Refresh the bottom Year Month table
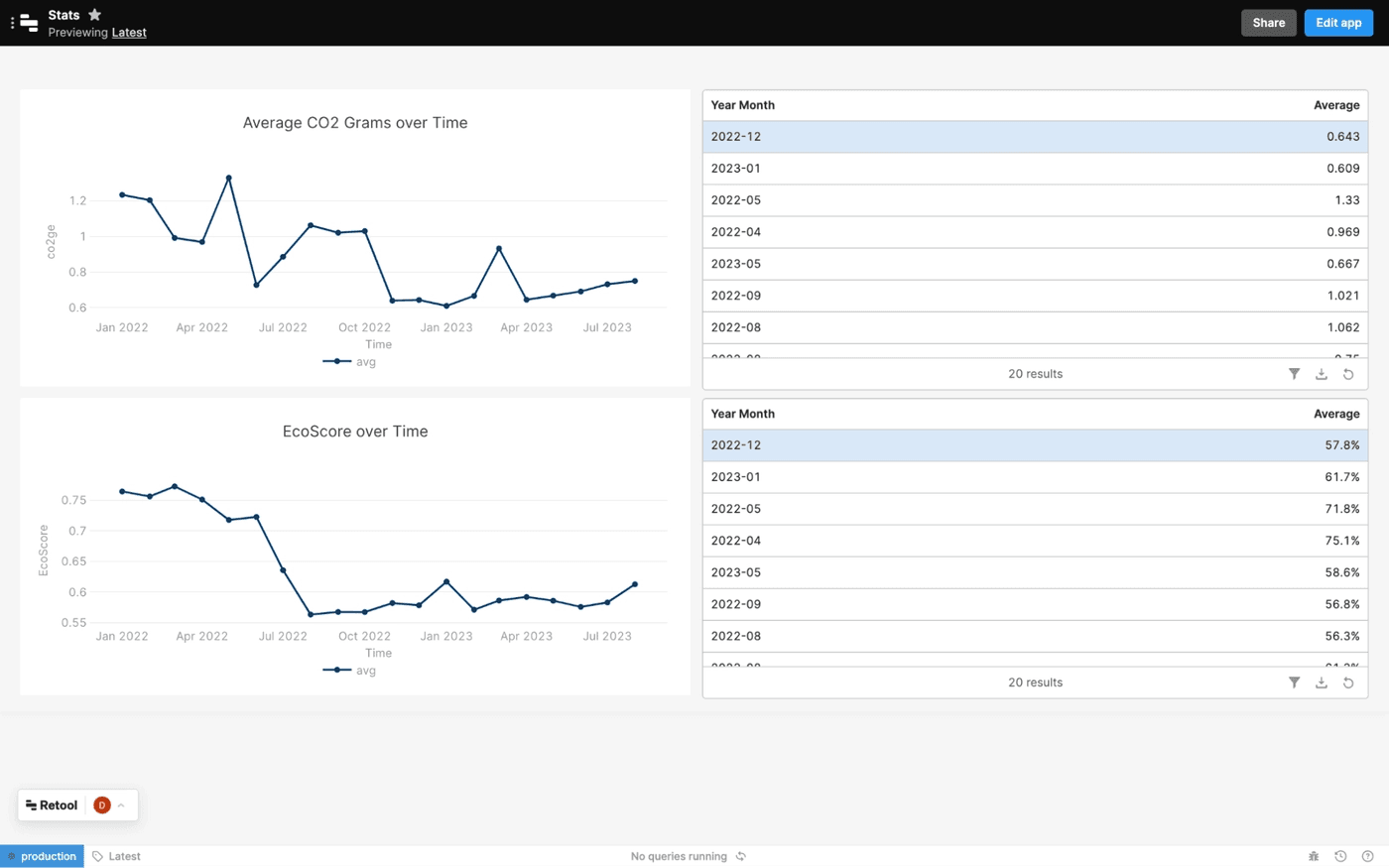The image size is (1389, 868). 1348,682
